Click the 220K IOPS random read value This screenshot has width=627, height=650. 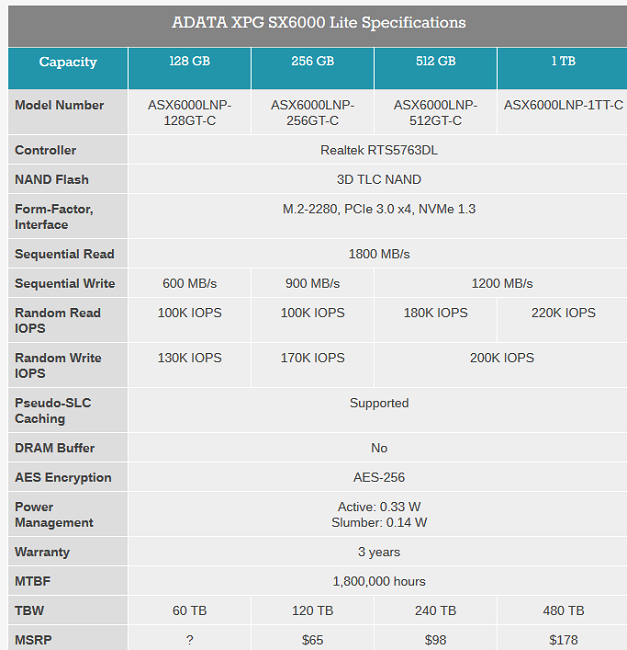coord(563,313)
